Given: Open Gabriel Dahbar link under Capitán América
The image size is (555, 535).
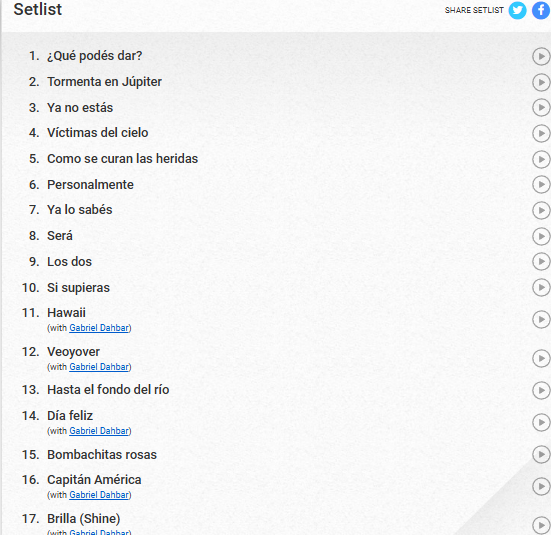Looking at the screenshot, I should (99, 495).
